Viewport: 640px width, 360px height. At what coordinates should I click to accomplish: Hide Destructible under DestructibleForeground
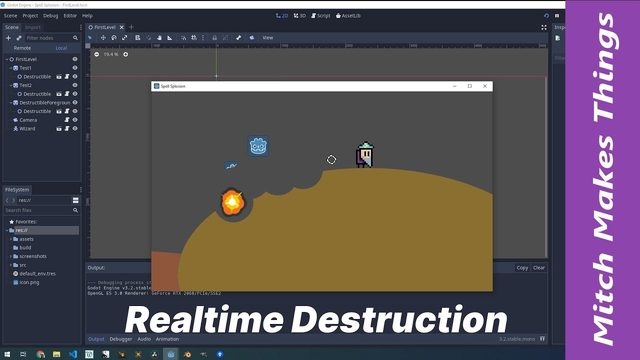click(x=75, y=111)
